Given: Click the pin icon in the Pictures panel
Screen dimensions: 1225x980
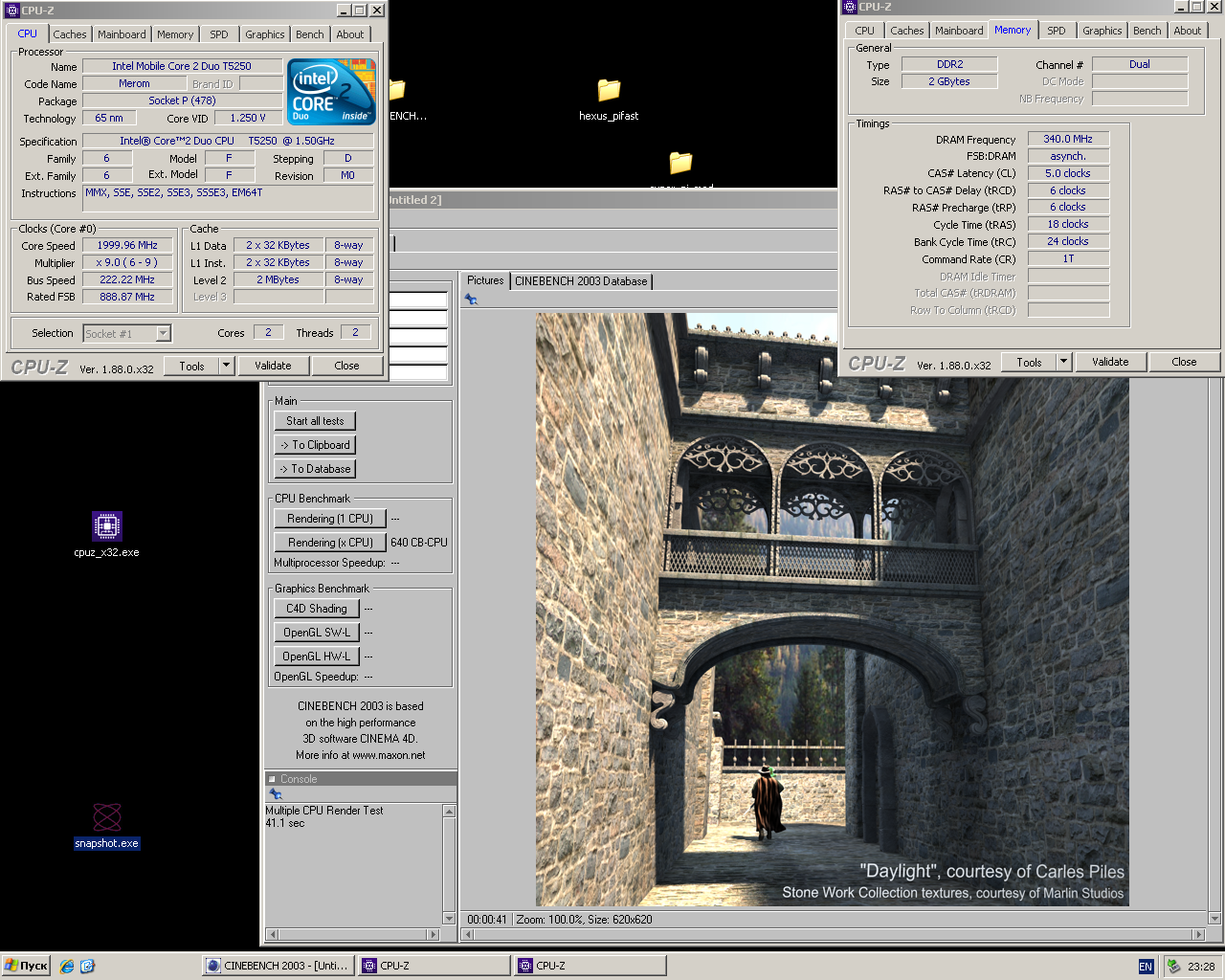Looking at the screenshot, I should click(x=471, y=300).
